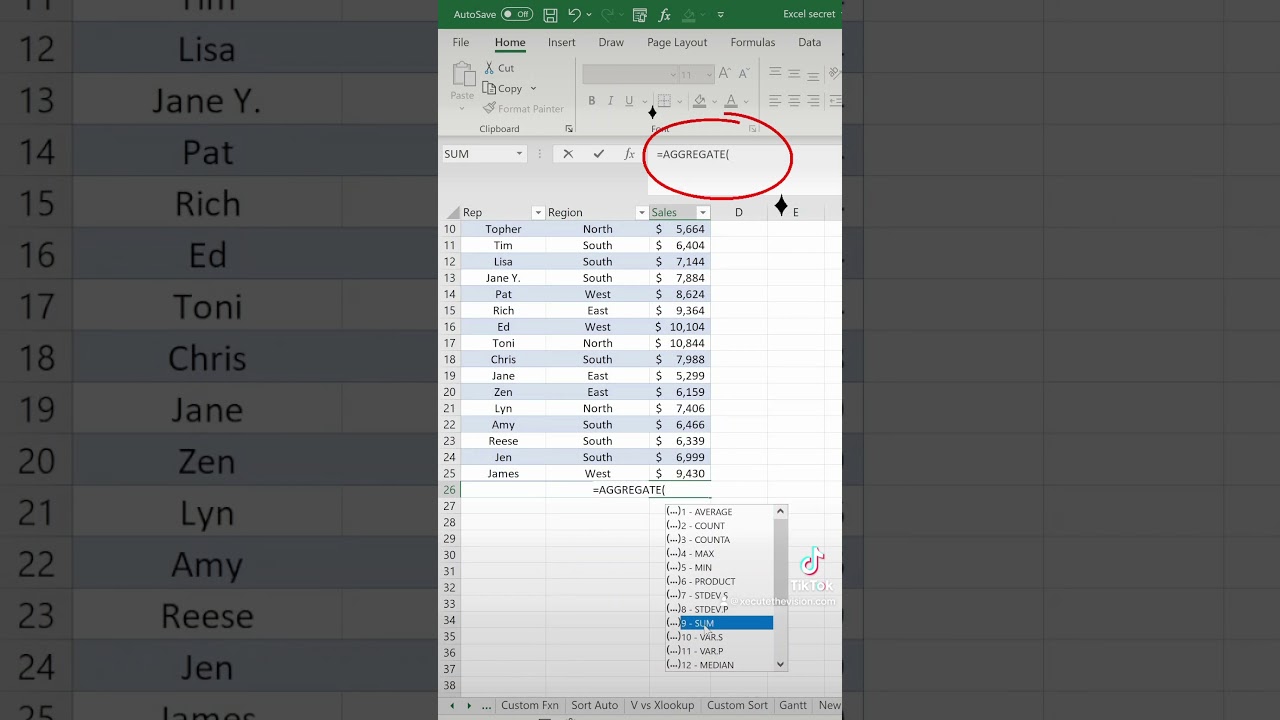Screen dimensions: 1280x720
Task: Open the File menu
Action: tap(461, 42)
